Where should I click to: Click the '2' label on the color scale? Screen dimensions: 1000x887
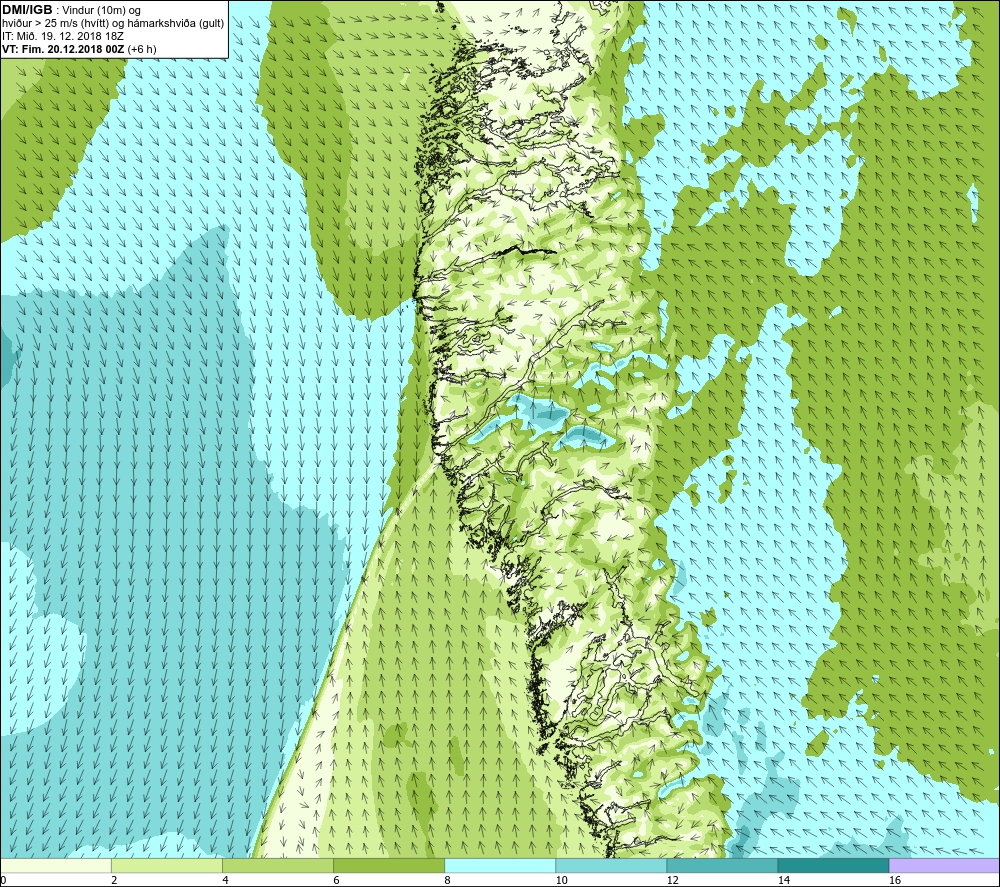point(114,881)
